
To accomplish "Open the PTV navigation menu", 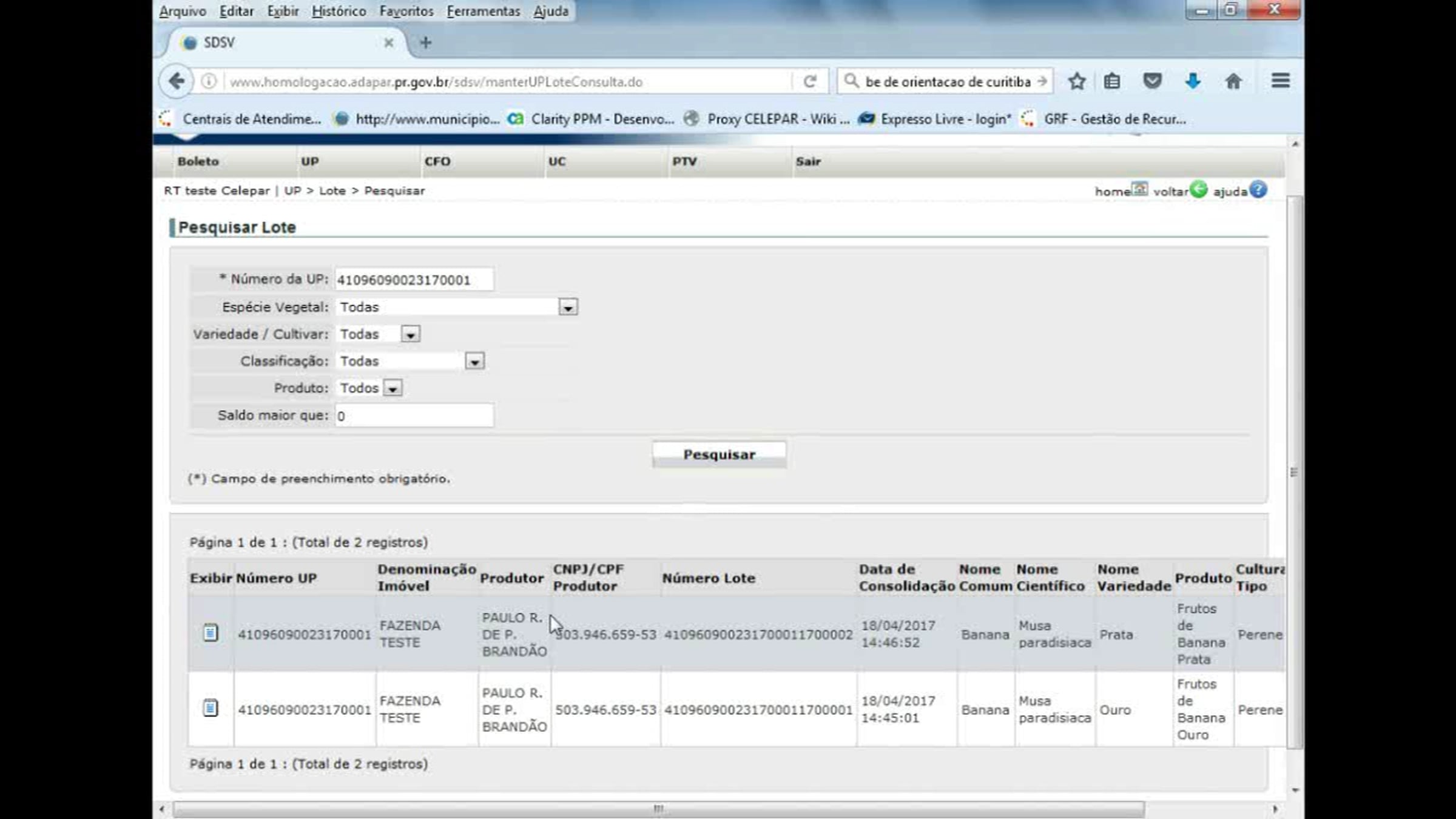I will [x=684, y=161].
